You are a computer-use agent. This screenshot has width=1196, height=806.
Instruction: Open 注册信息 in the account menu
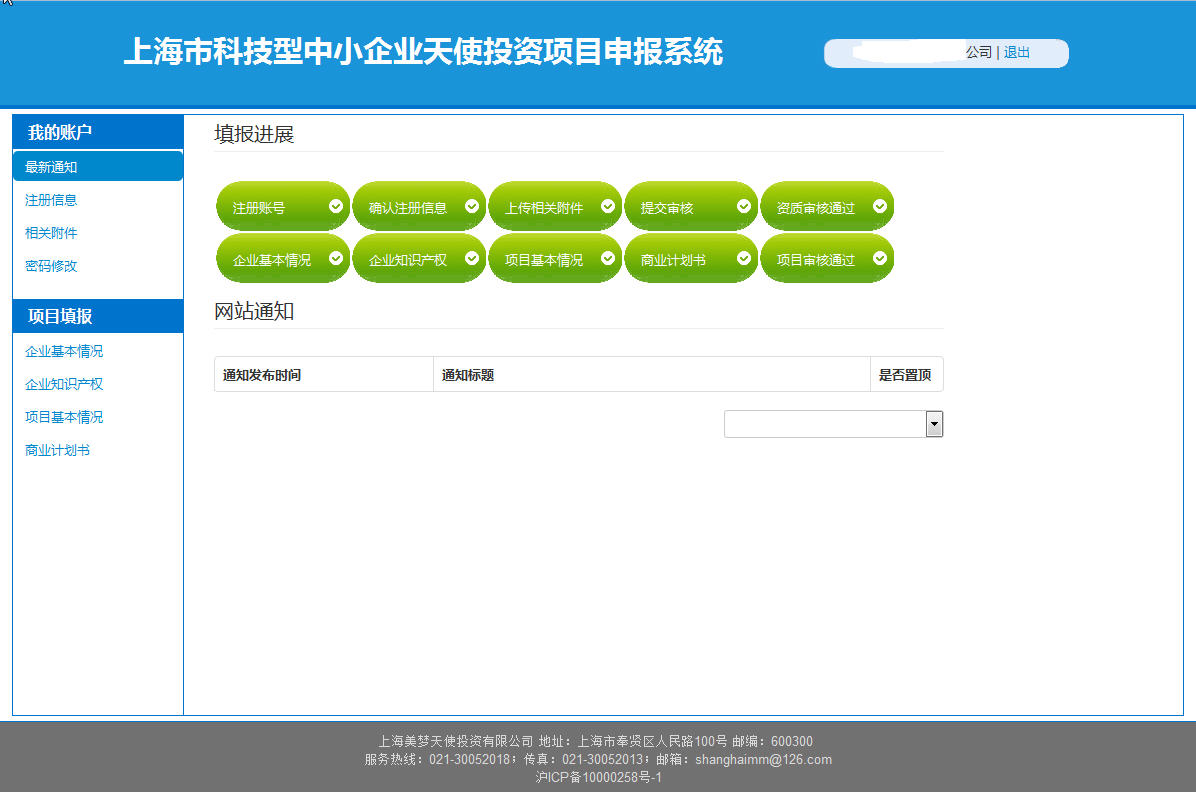coord(51,200)
